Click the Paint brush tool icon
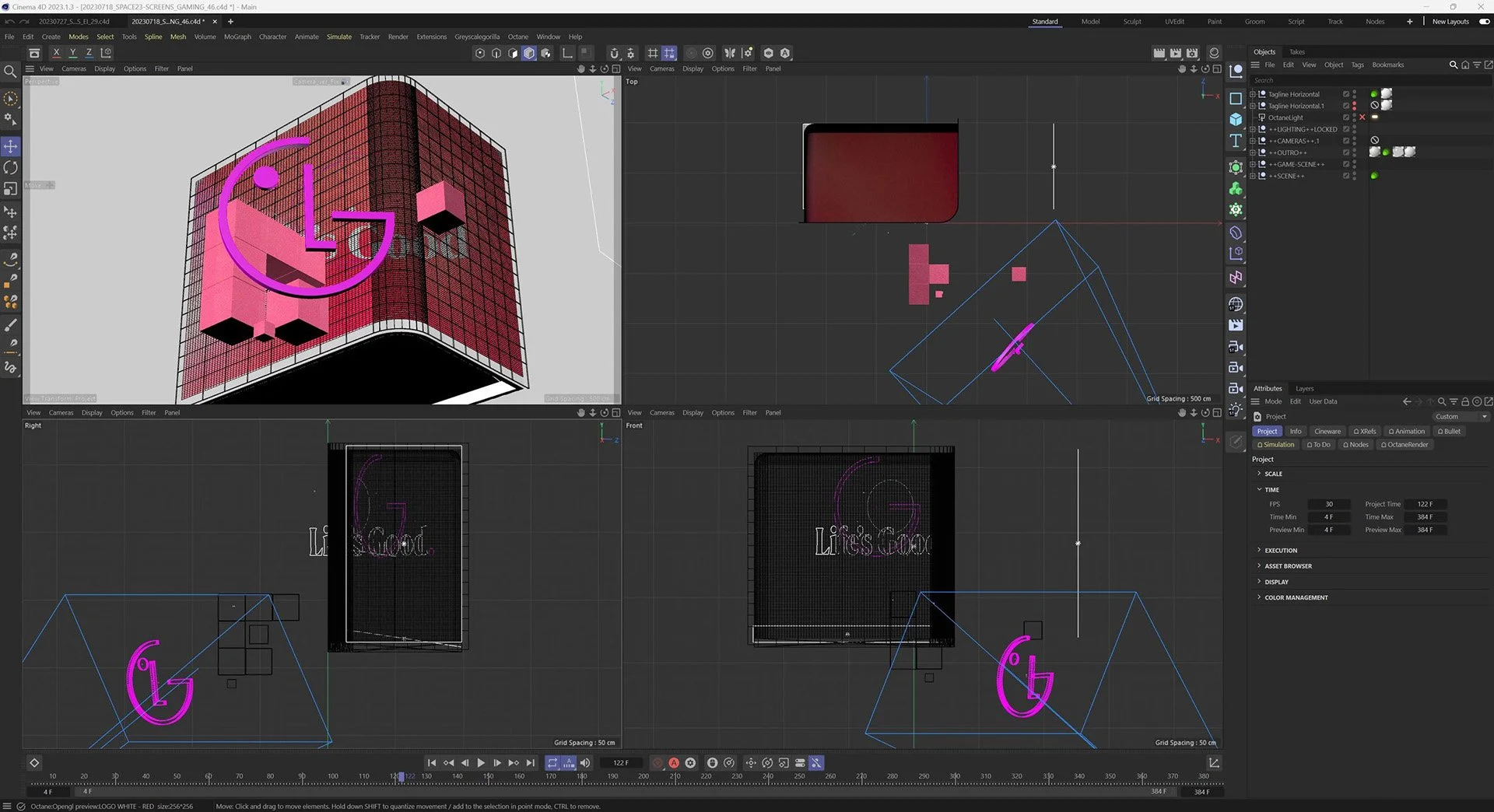1494x812 pixels. coord(11,325)
